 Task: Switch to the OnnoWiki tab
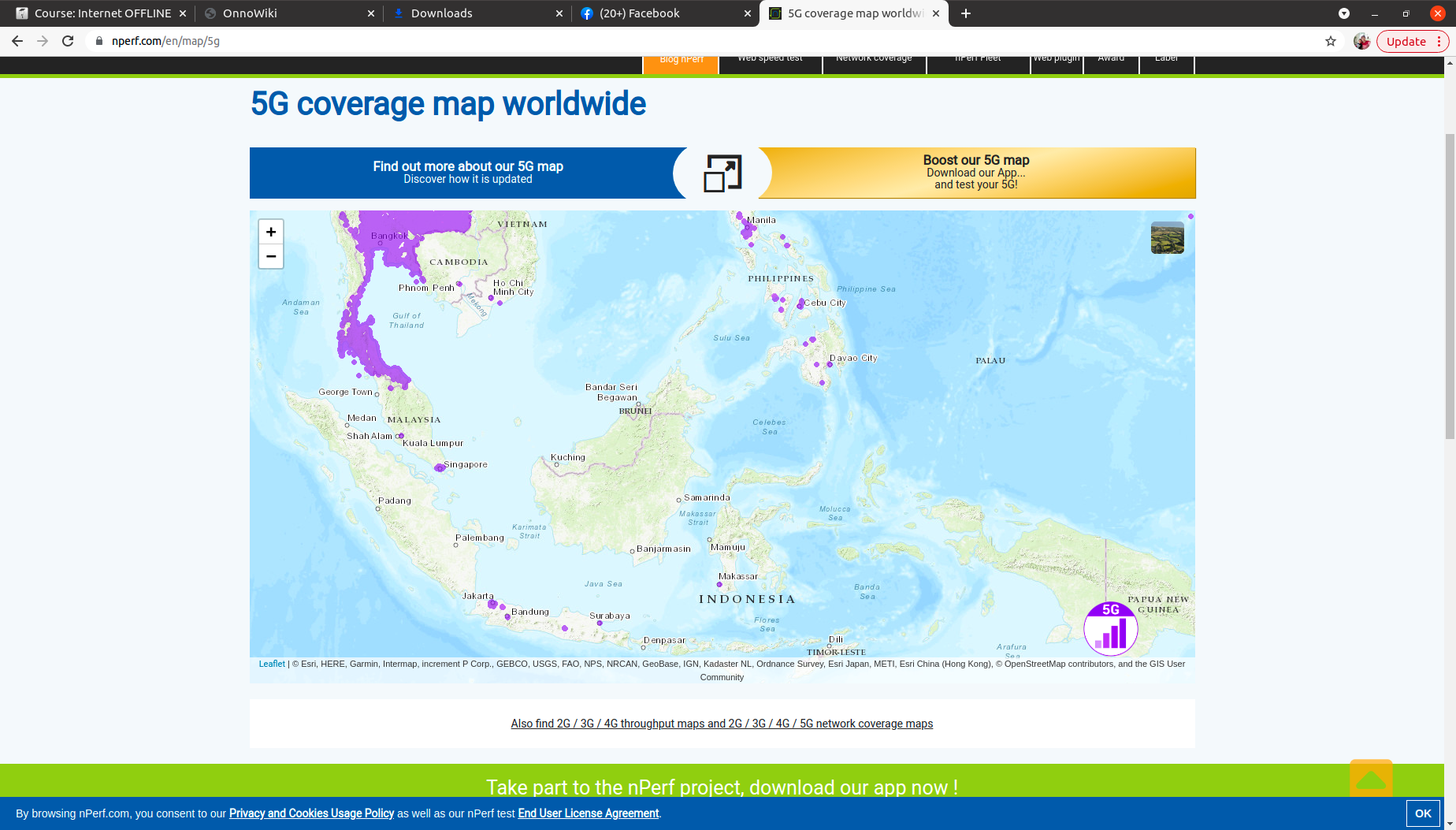pyautogui.click(x=284, y=13)
